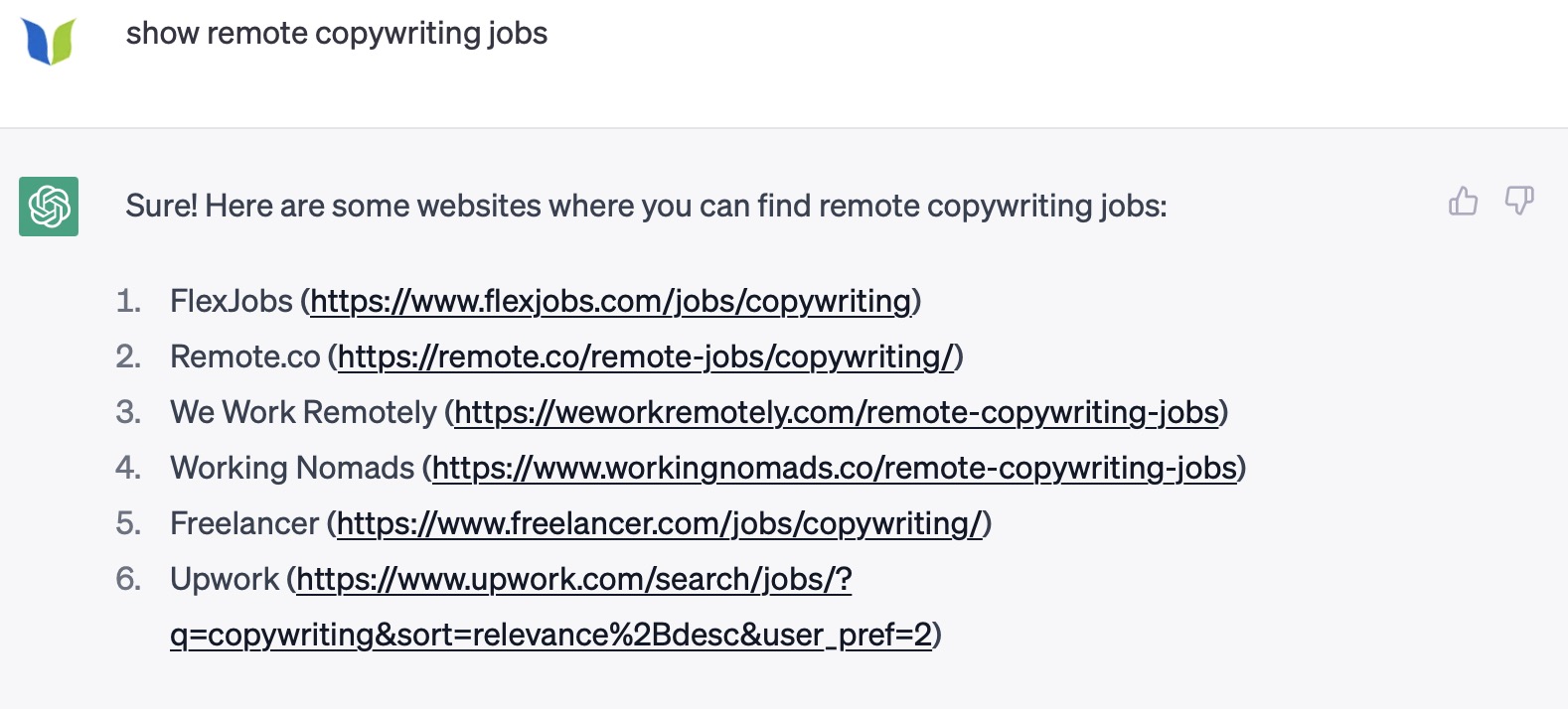Click the blue-green user avatar icon
The width and height of the screenshot is (1568, 709).
click(x=49, y=42)
